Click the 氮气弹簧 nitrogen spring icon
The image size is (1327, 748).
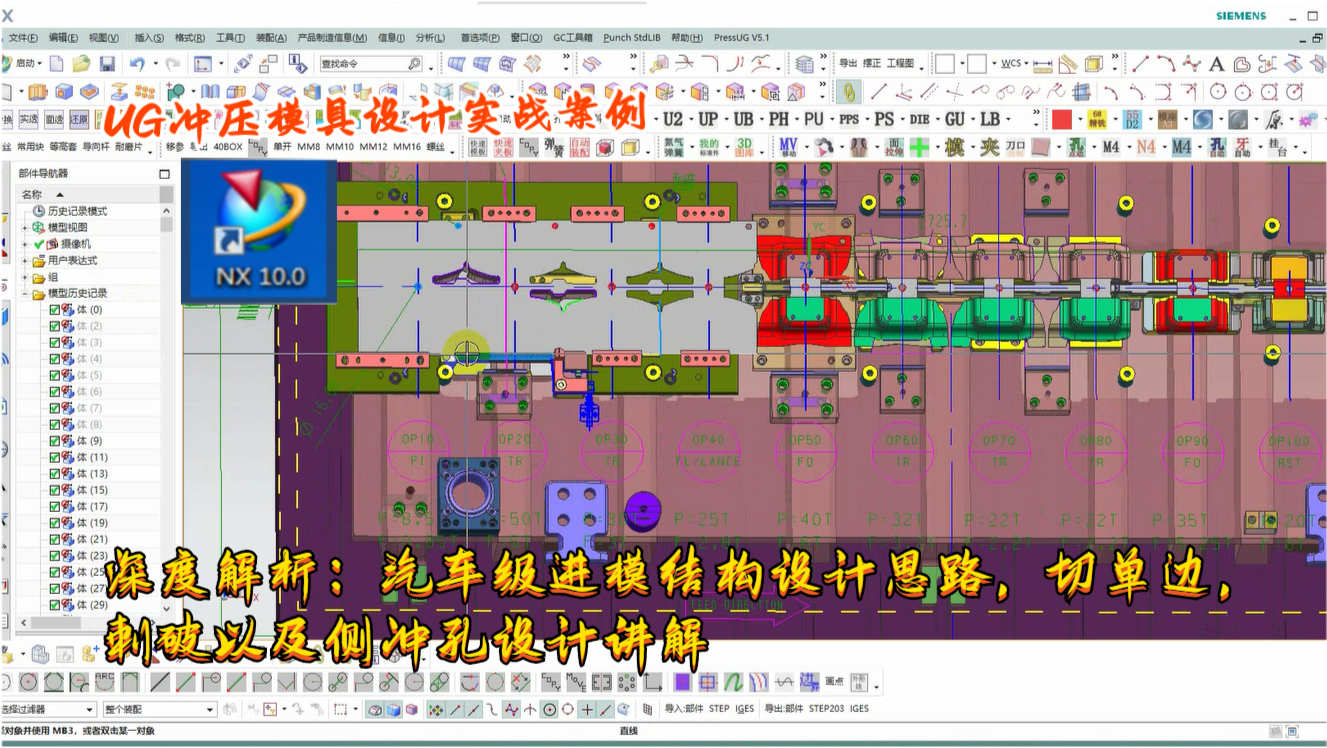(673, 147)
